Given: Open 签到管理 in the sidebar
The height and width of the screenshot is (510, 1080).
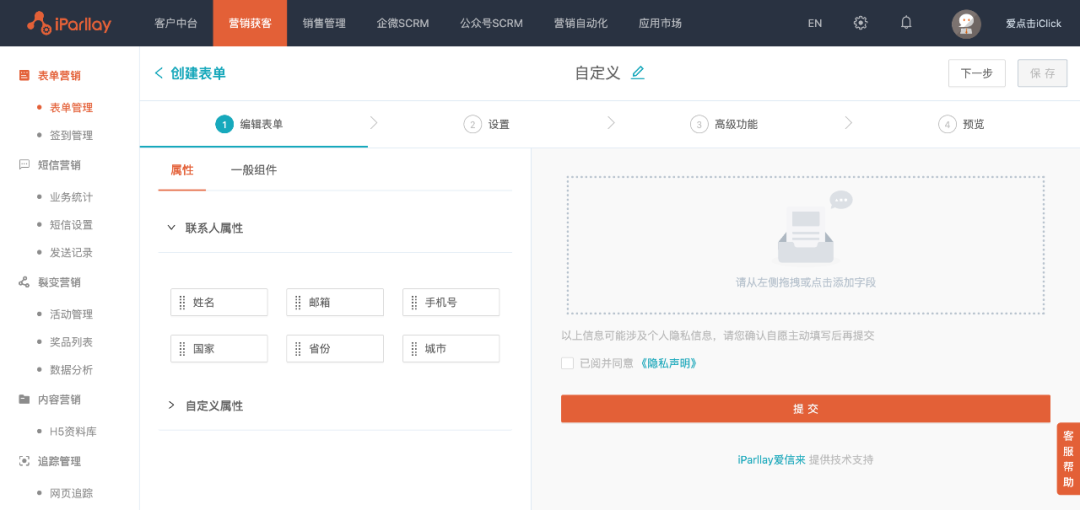Looking at the screenshot, I should [71, 135].
